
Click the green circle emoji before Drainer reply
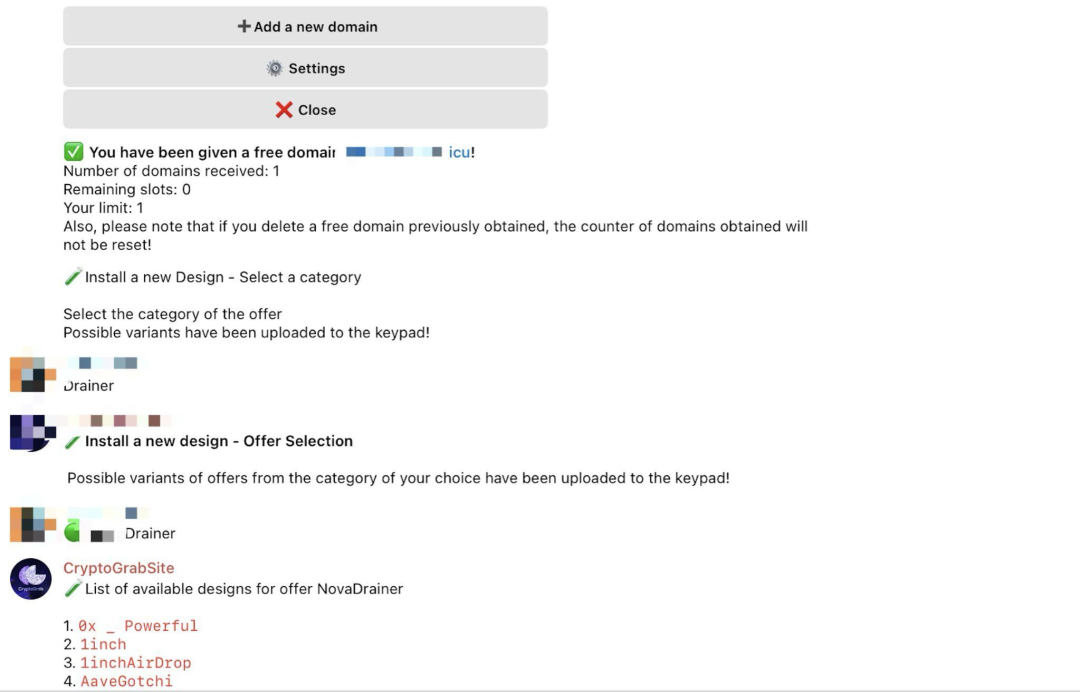tap(72, 532)
